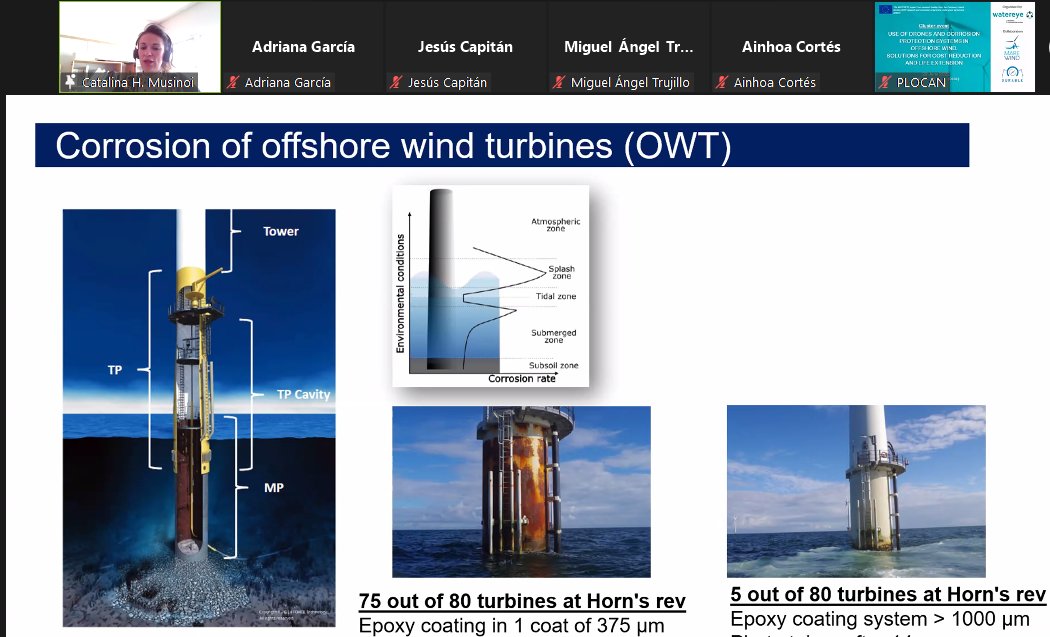Click the corrosion rate zone diagram
Viewport: 1050px width, 637px height.
(x=490, y=286)
